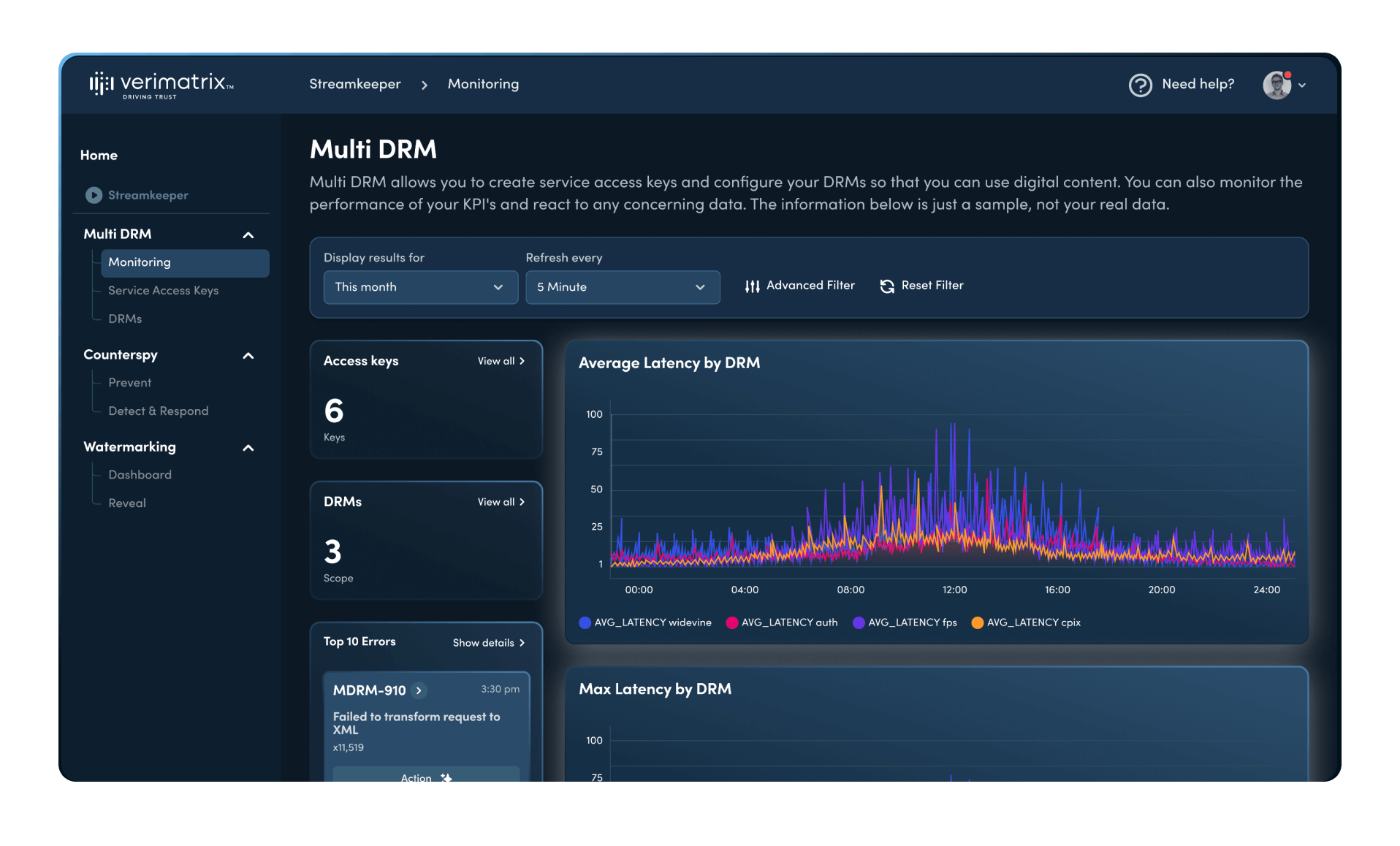
Task: Open the Need help question mark icon
Action: 1141,85
